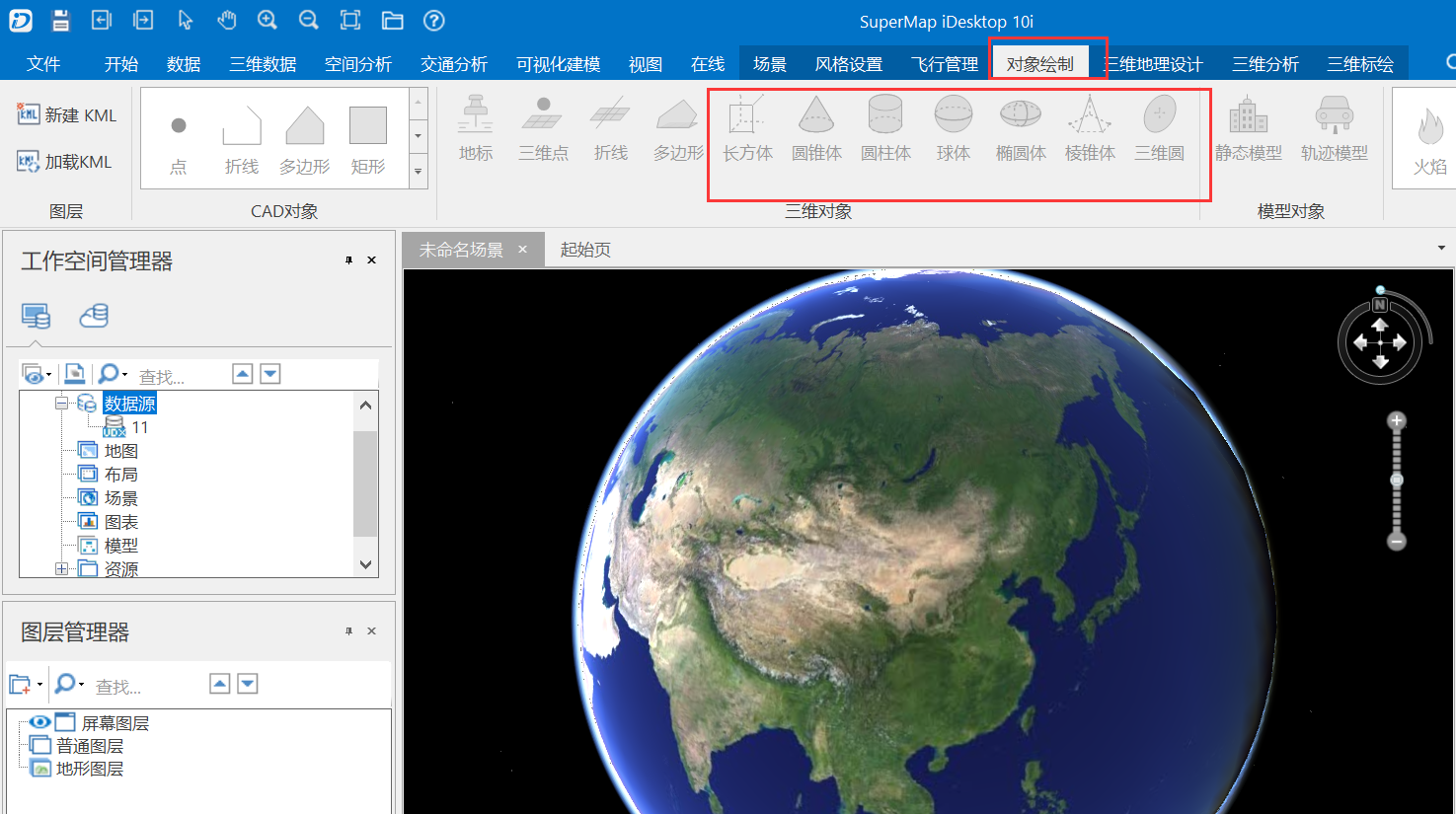Click the 轨迹模型 button
This screenshot has height=814, width=1456.
click(1335, 129)
